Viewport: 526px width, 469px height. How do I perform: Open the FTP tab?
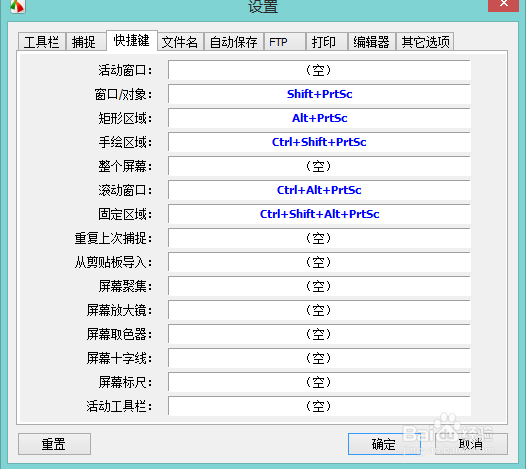tap(285, 42)
